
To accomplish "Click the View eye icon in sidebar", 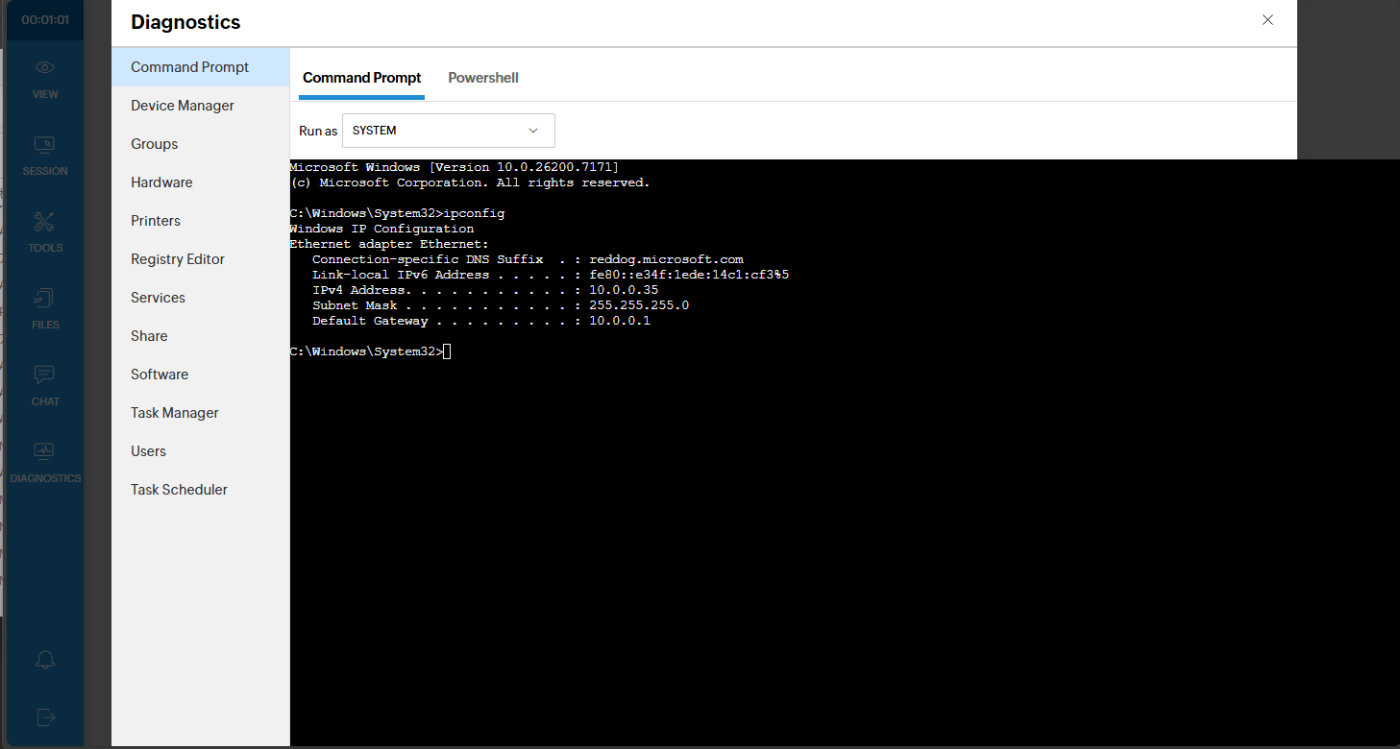I will 45,68.
